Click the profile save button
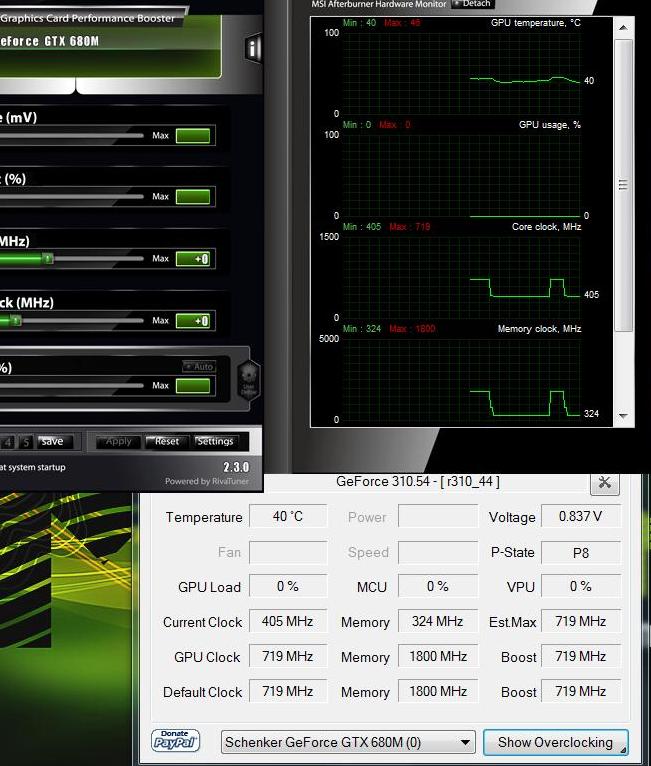Screen dimensions: 651x766 click(54, 442)
